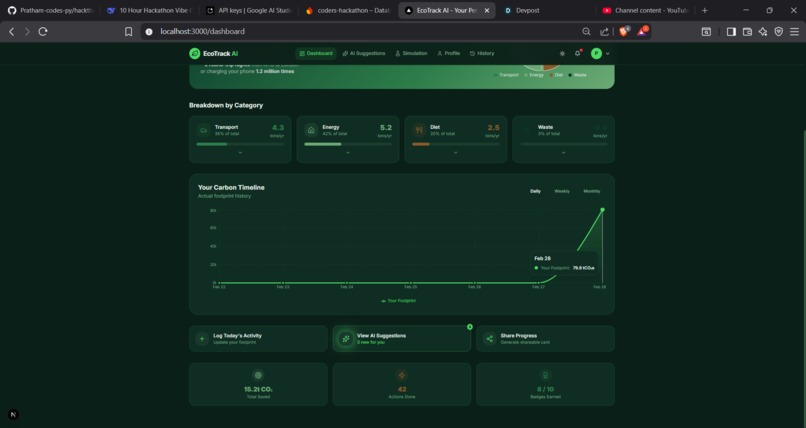Screen dimensions: 806x428
Task: Switch to the Channel content YouTube tab
Action: [x=644, y=10]
